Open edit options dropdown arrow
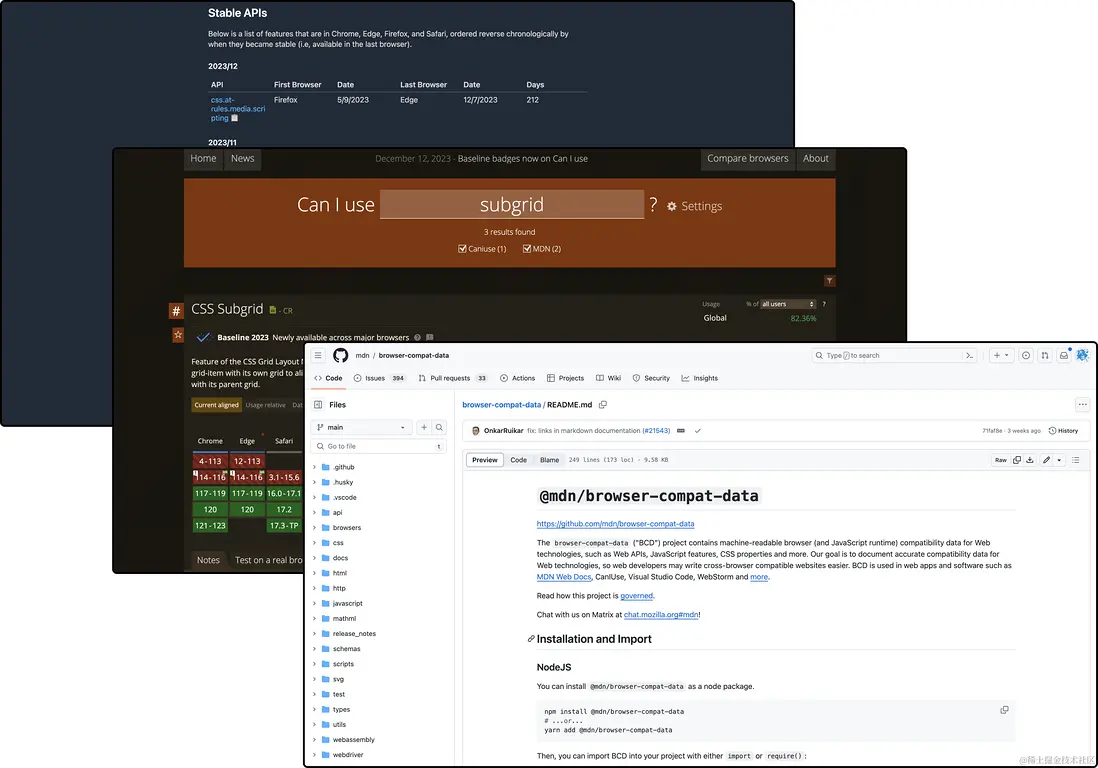The width and height of the screenshot is (1098, 768). [x=1059, y=460]
